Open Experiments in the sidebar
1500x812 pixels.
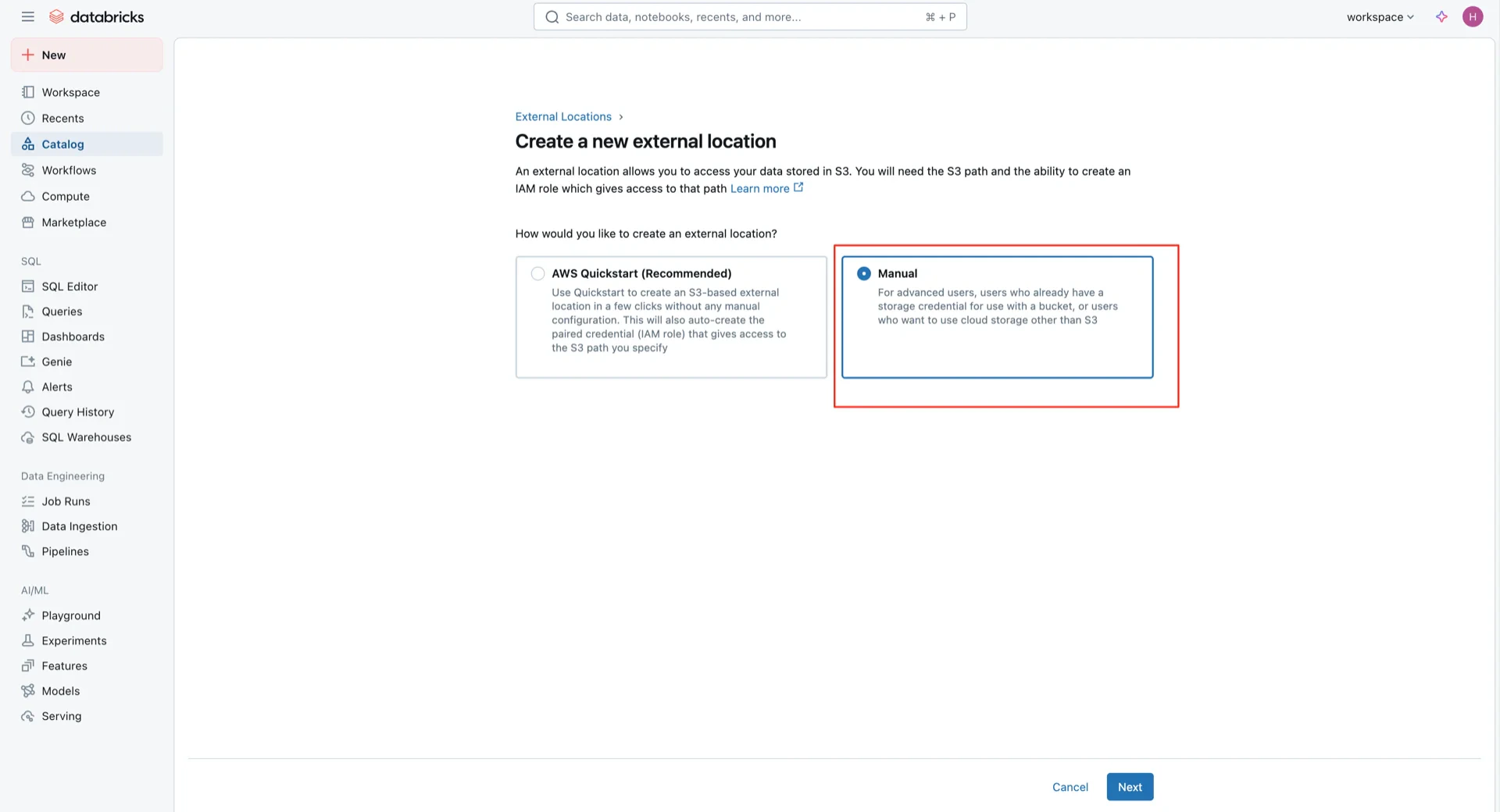(87, 640)
